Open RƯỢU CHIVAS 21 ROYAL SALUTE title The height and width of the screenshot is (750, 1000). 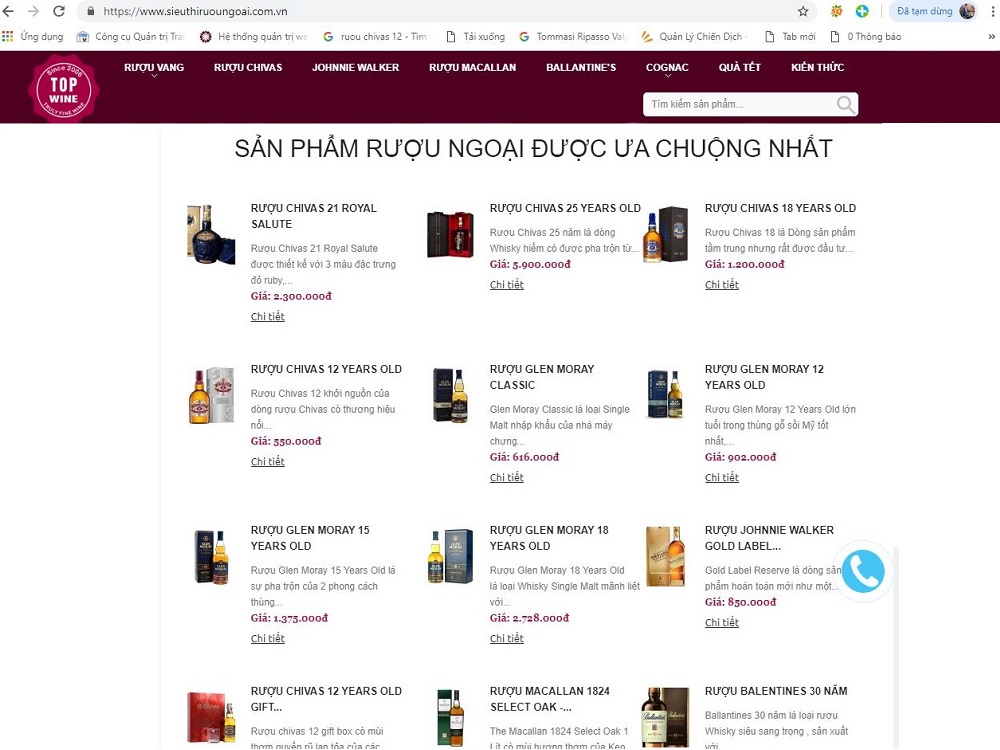pos(314,216)
